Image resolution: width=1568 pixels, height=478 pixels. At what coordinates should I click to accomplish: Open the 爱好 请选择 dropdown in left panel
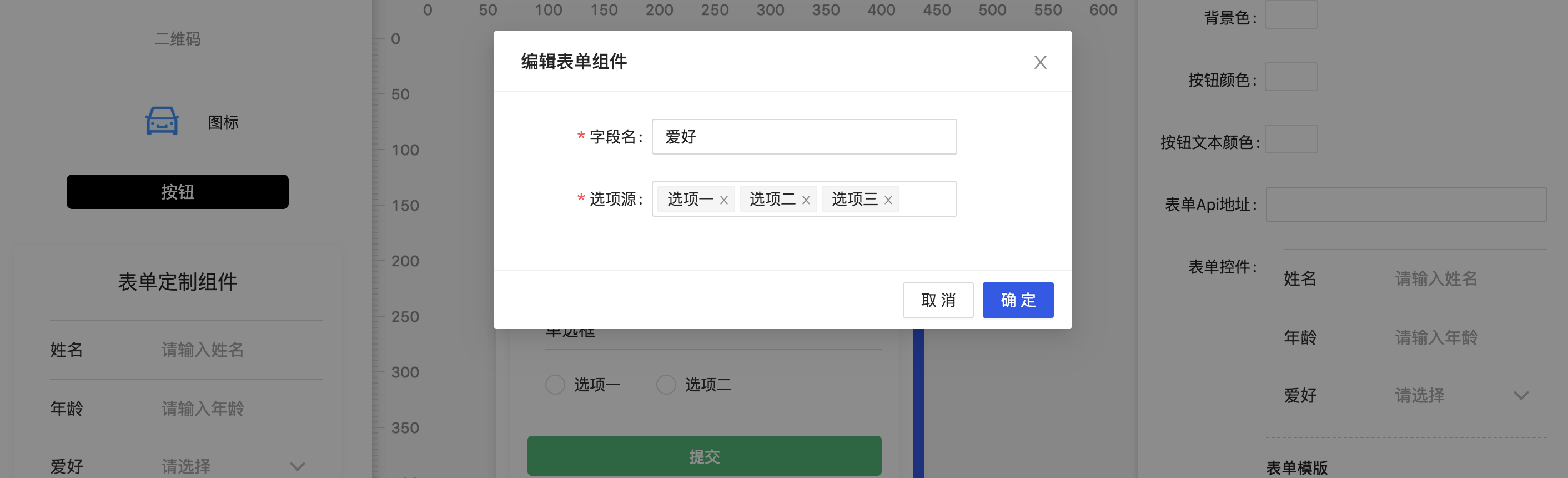[x=233, y=466]
